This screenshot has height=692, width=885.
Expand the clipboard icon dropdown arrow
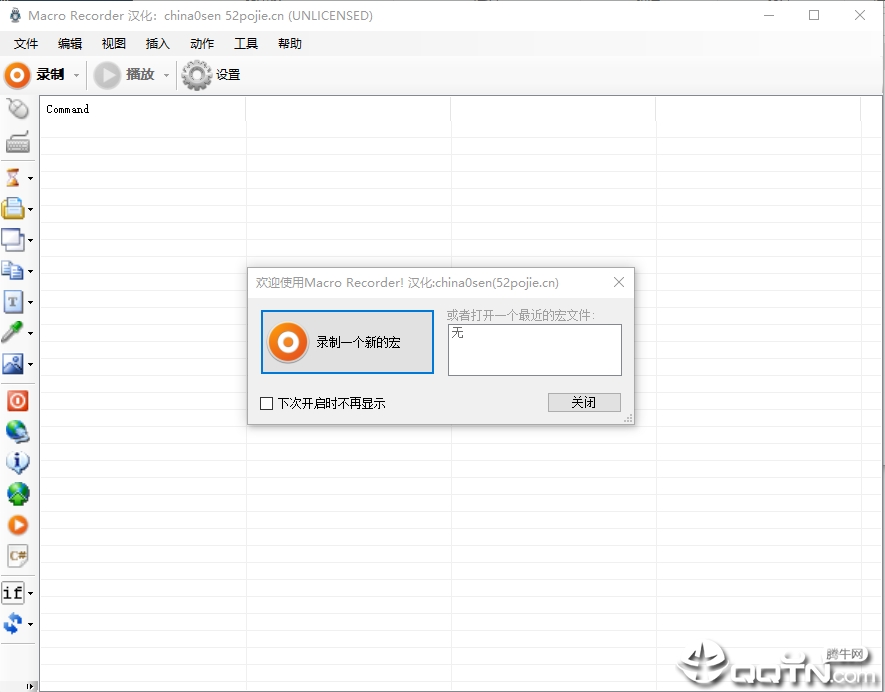pos(30,209)
